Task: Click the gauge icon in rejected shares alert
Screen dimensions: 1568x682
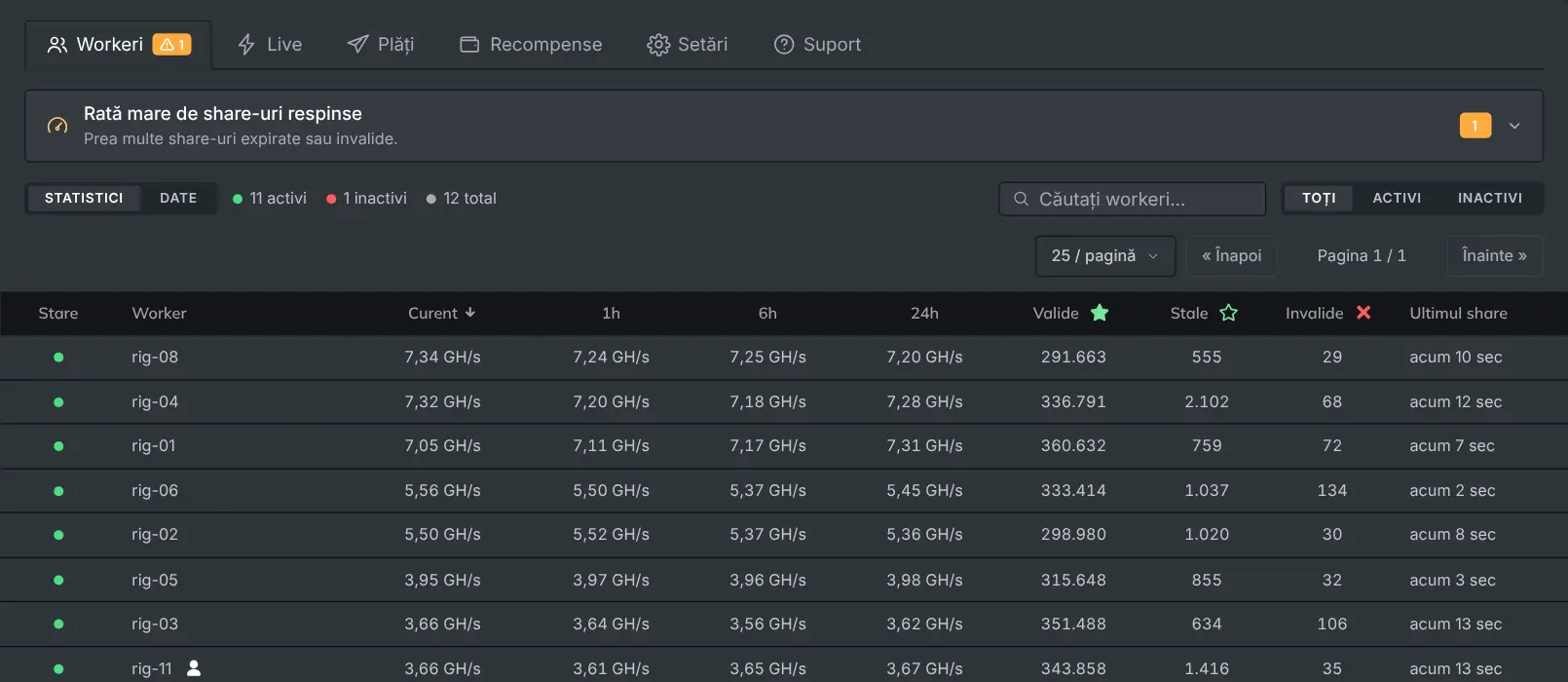Action: pos(57,126)
